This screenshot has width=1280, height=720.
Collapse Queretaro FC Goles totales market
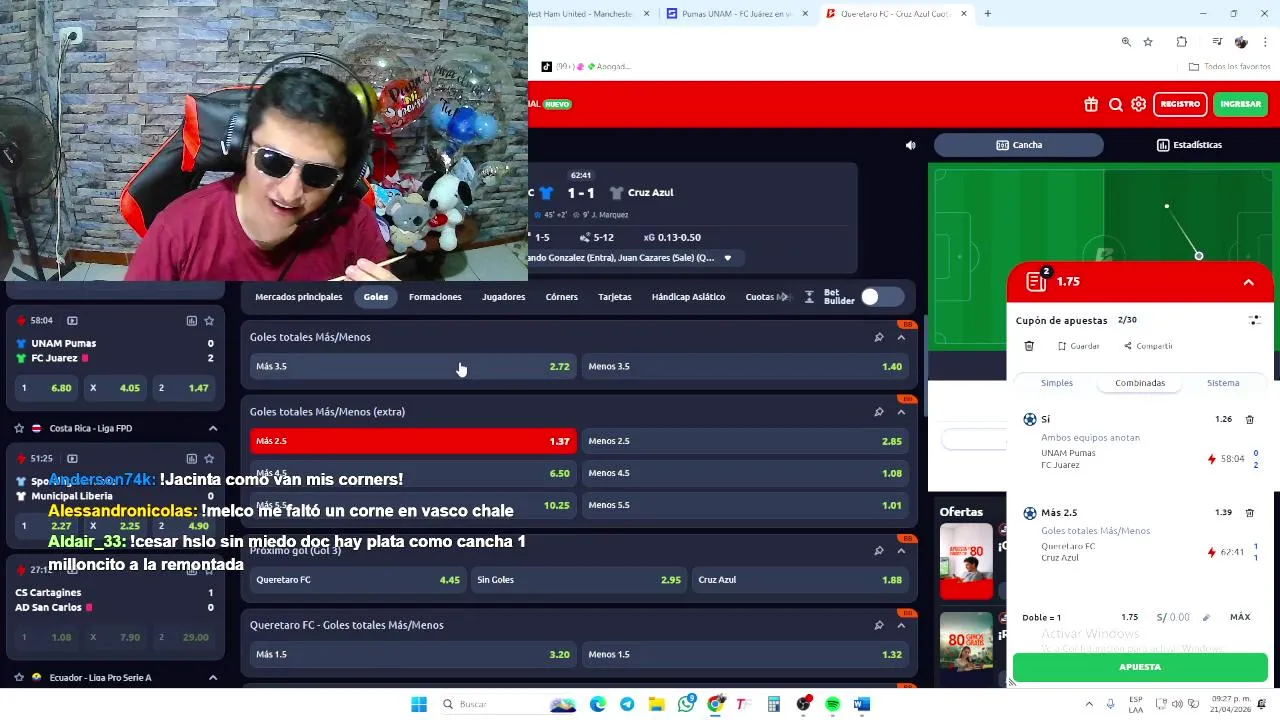click(901, 625)
